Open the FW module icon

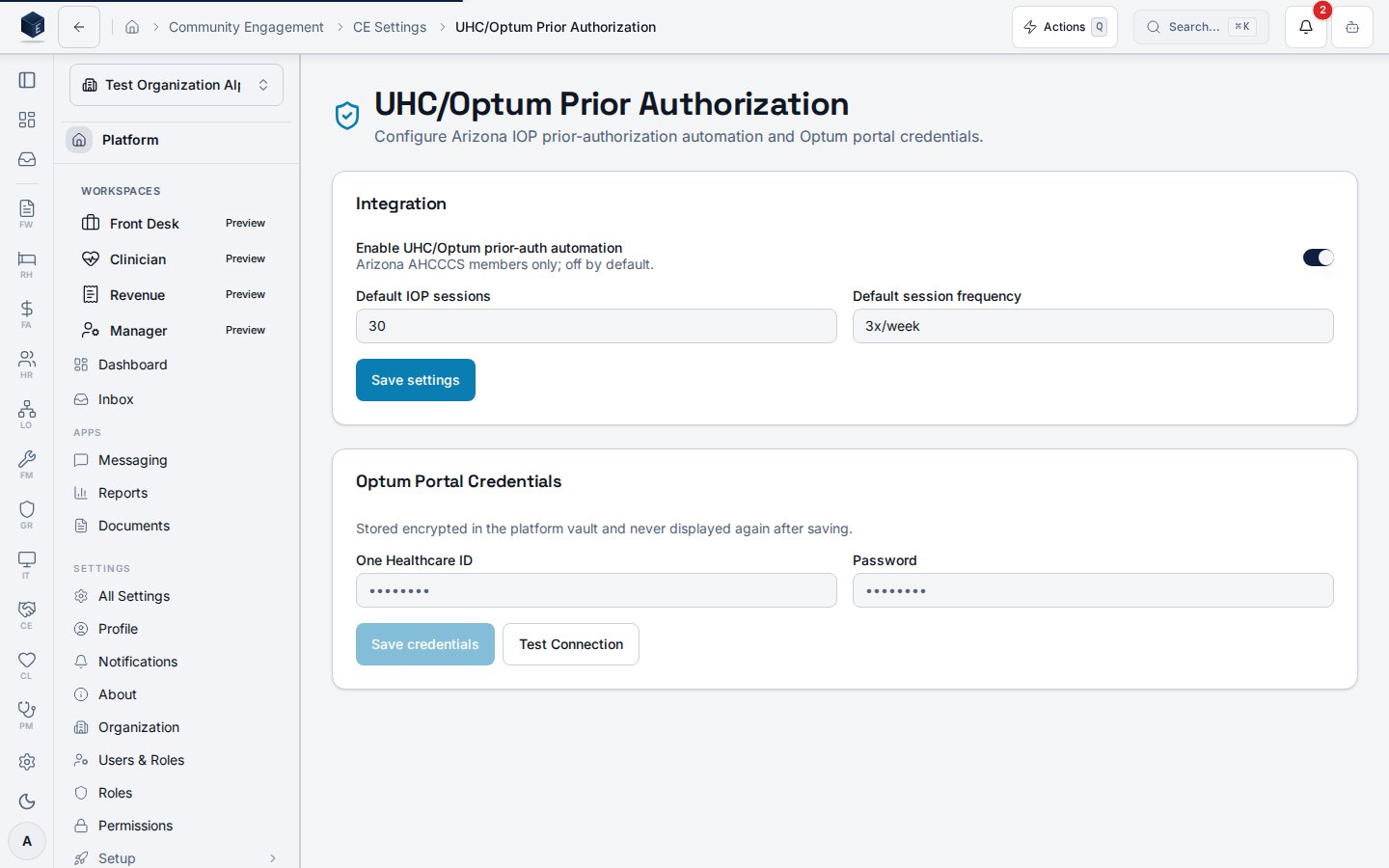coord(27,213)
